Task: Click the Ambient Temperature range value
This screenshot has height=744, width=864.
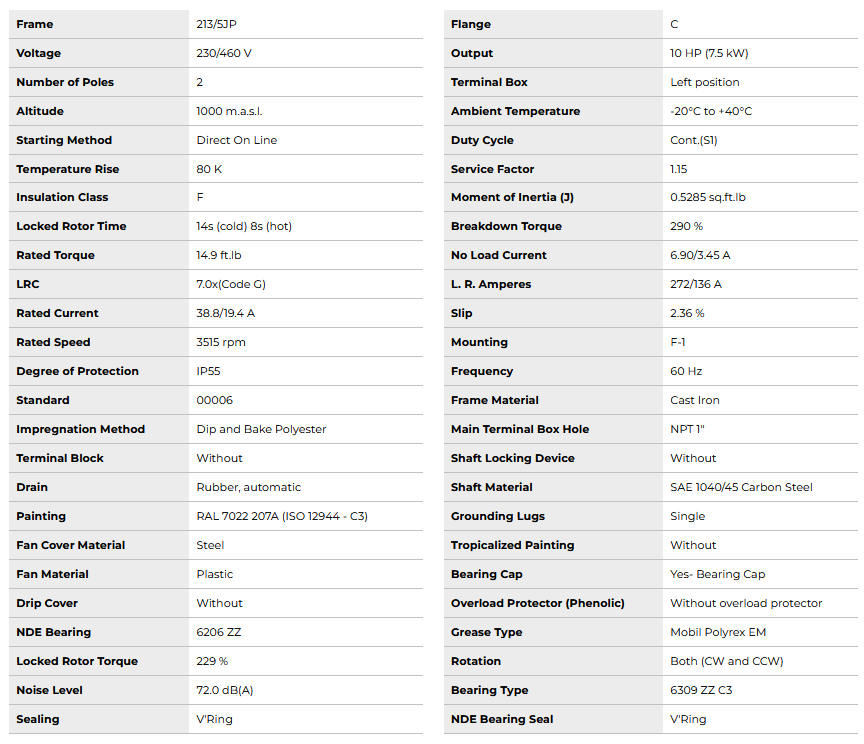Action: click(x=711, y=111)
